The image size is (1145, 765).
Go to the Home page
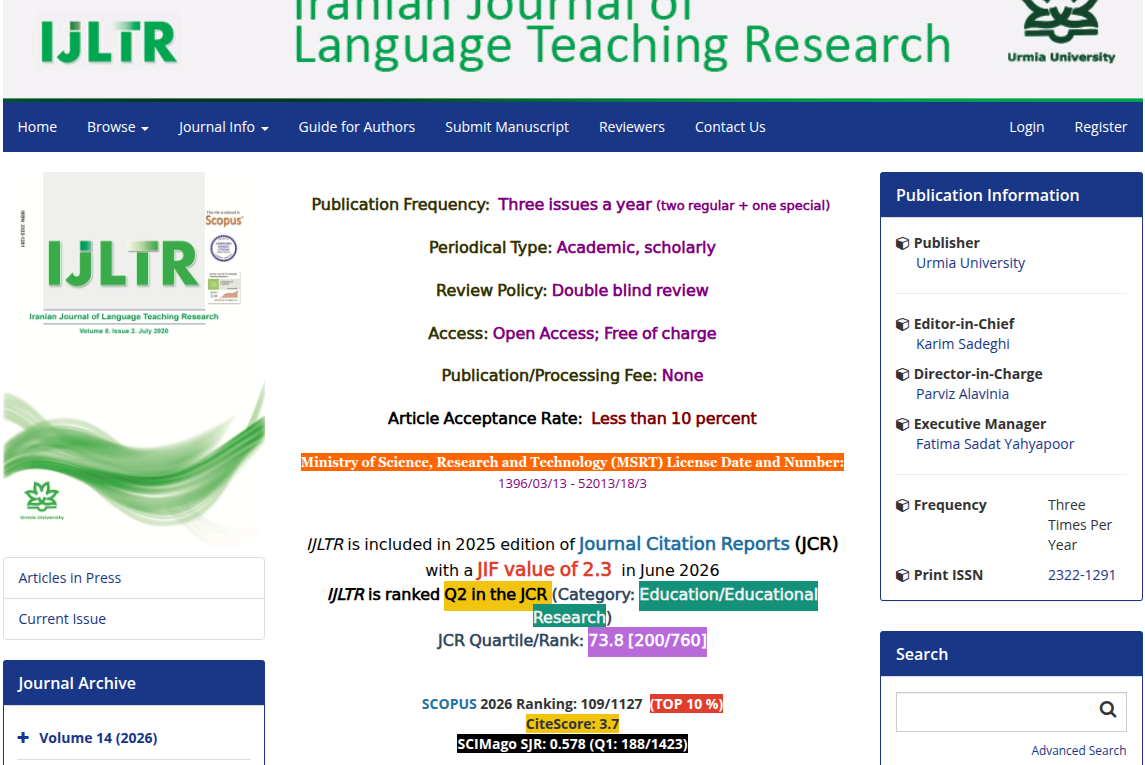coord(37,127)
